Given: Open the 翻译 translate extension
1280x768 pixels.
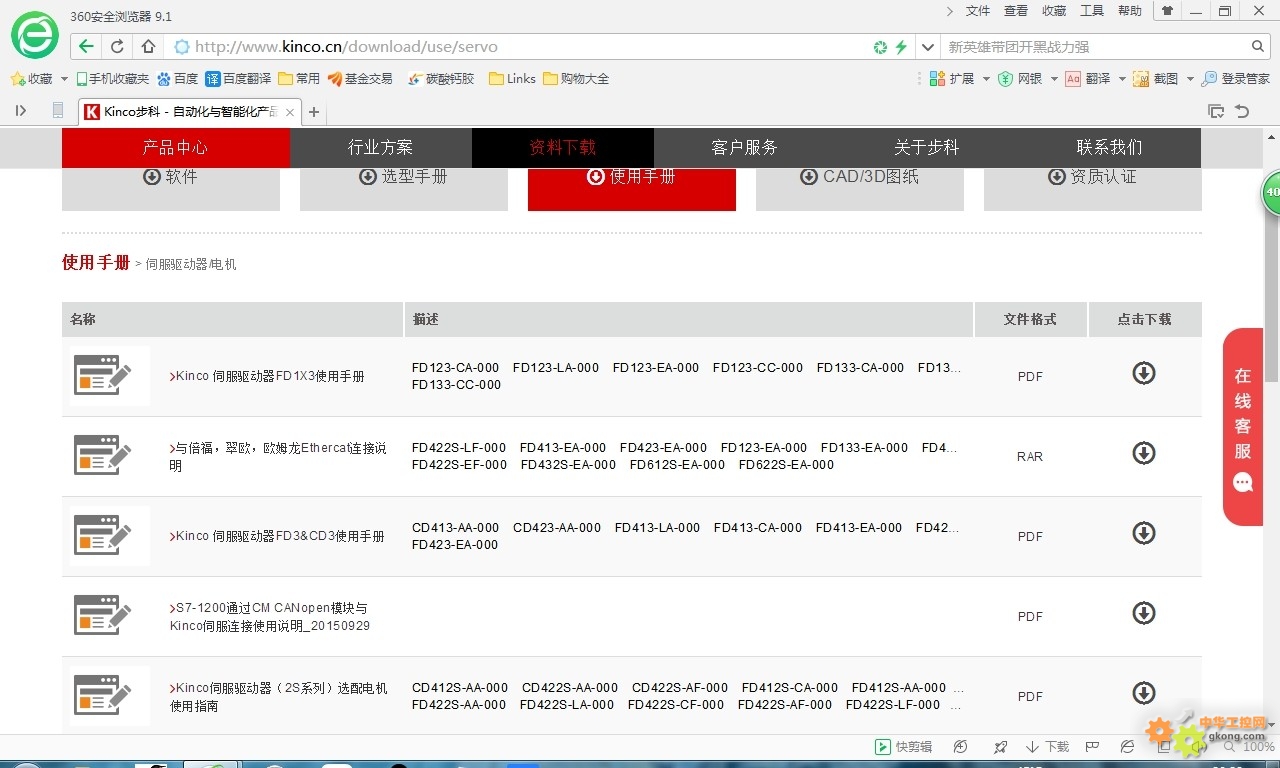Looking at the screenshot, I should [1088, 79].
